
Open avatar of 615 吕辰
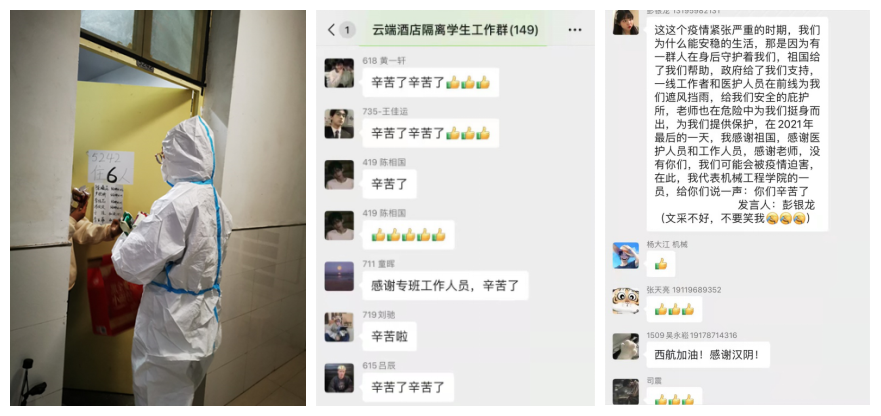tap(339, 378)
